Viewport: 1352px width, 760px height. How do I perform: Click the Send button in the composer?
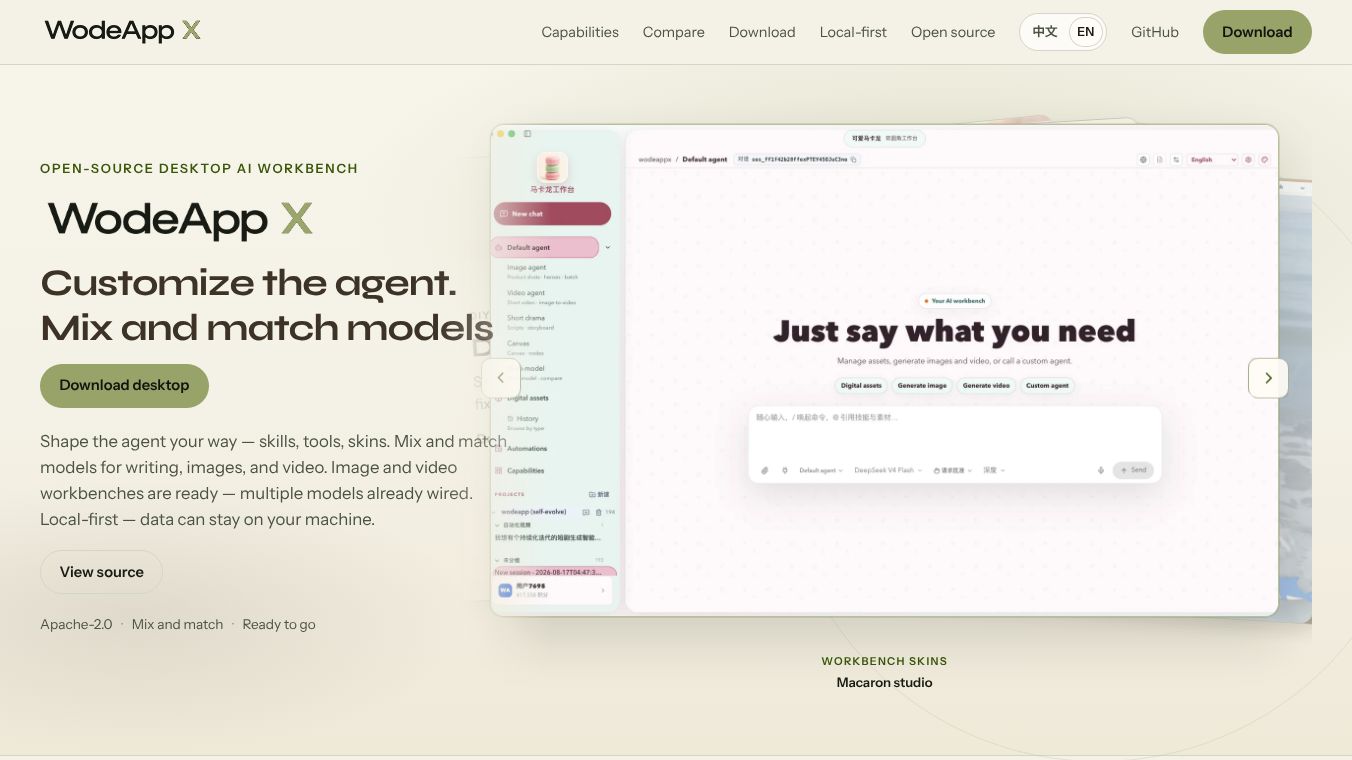pyautogui.click(x=1133, y=470)
